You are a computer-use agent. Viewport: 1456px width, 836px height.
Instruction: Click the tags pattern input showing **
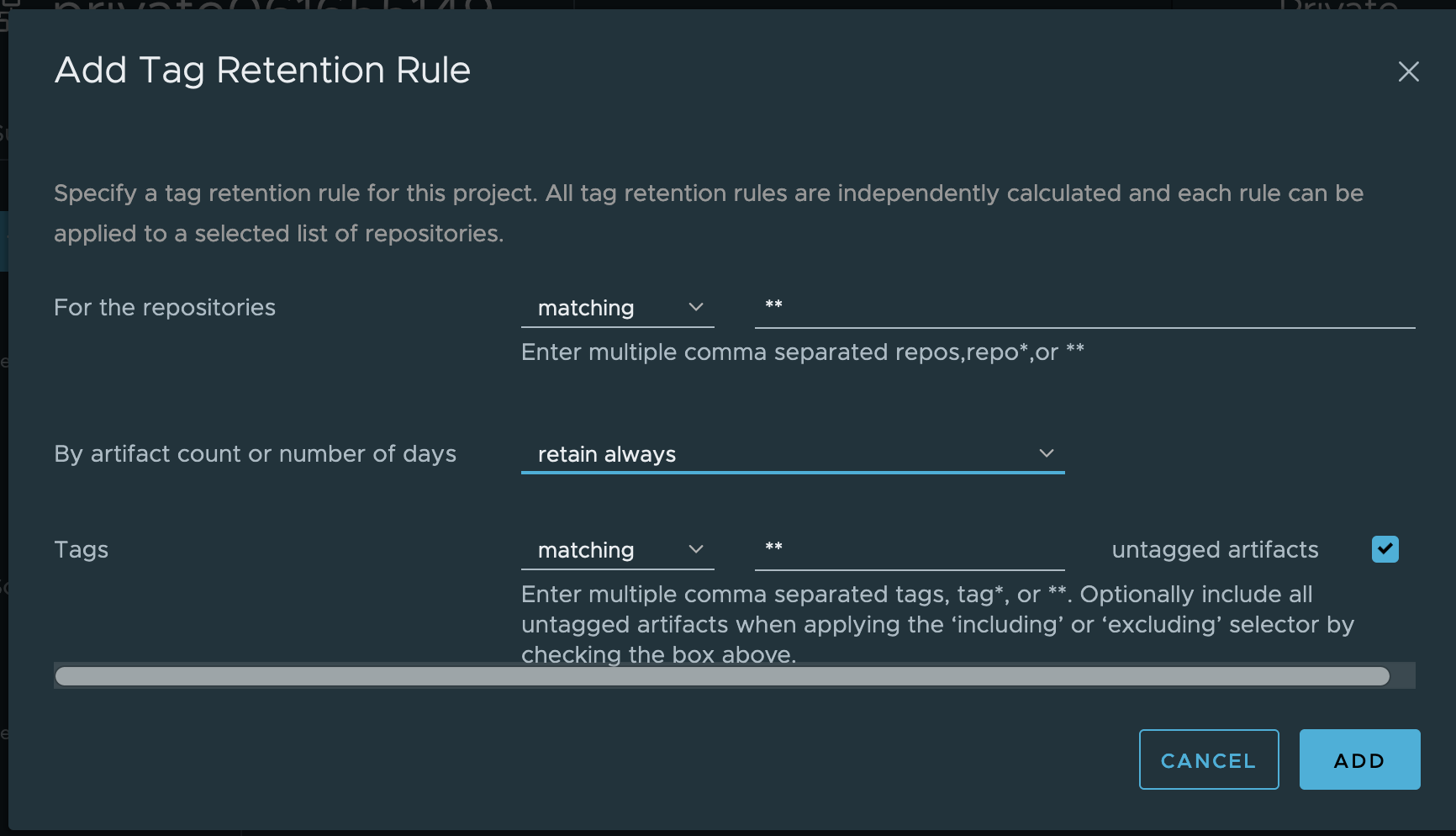pos(908,550)
